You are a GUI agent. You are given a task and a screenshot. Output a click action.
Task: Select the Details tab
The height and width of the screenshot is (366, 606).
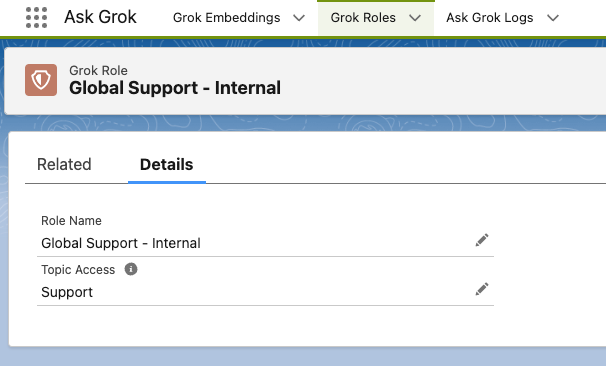click(167, 165)
